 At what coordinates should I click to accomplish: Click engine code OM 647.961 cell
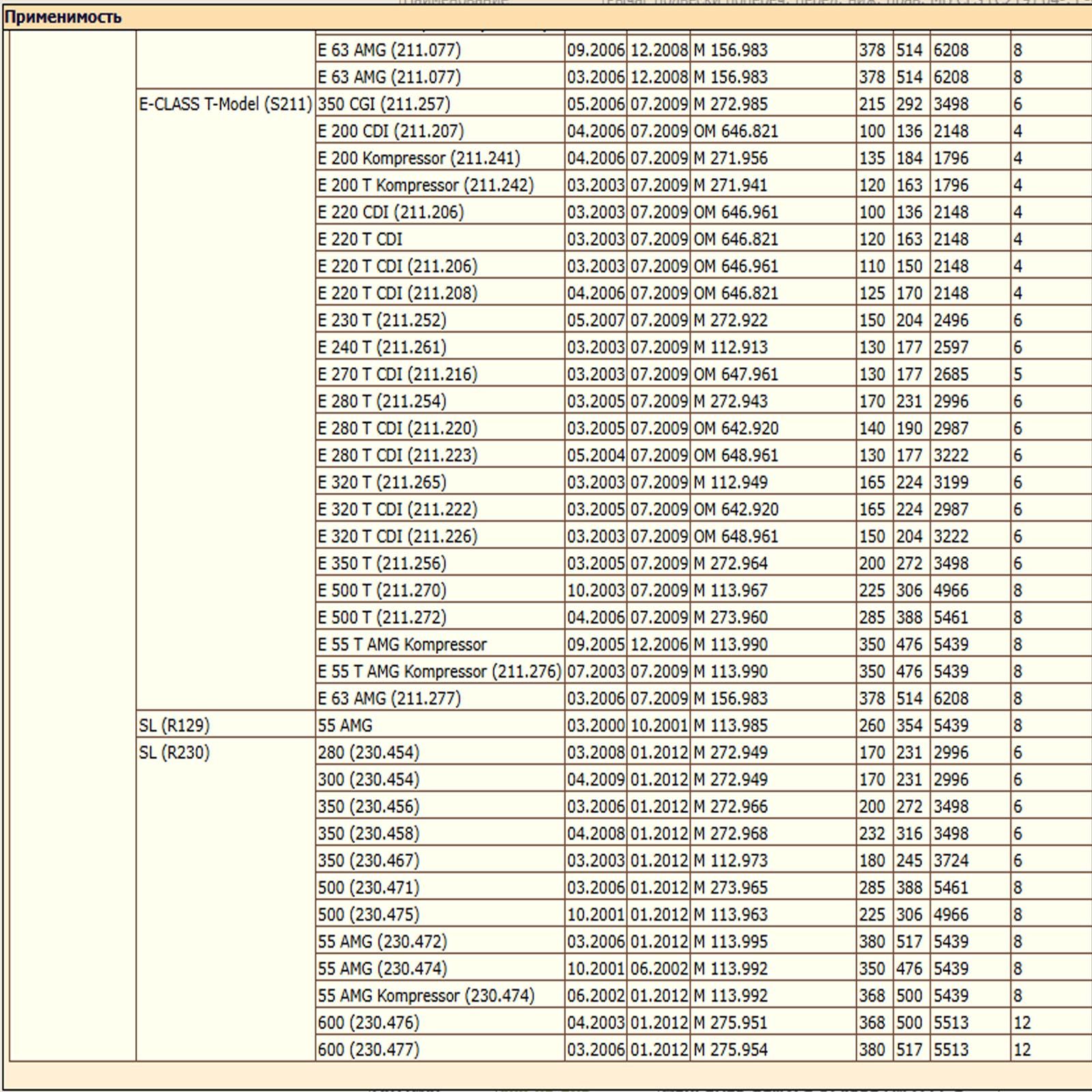click(x=736, y=375)
